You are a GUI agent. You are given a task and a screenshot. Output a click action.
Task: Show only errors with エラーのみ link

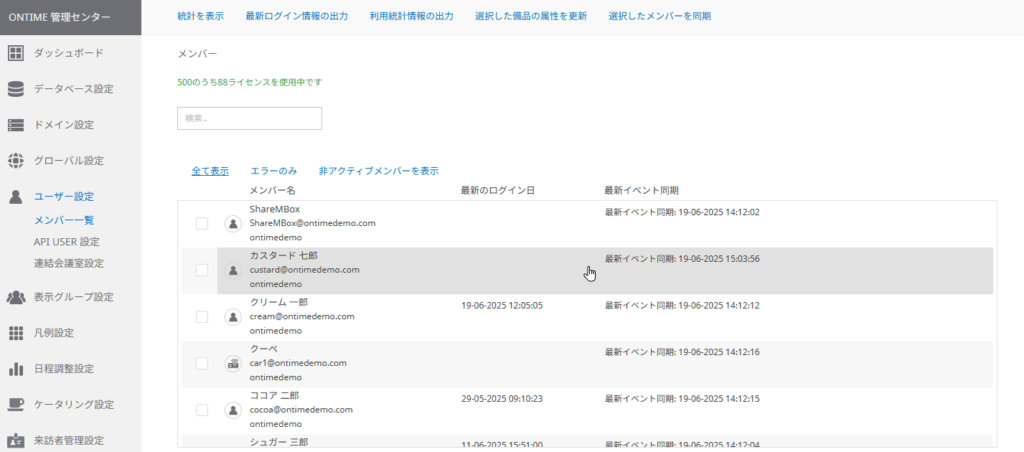click(x=273, y=171)
